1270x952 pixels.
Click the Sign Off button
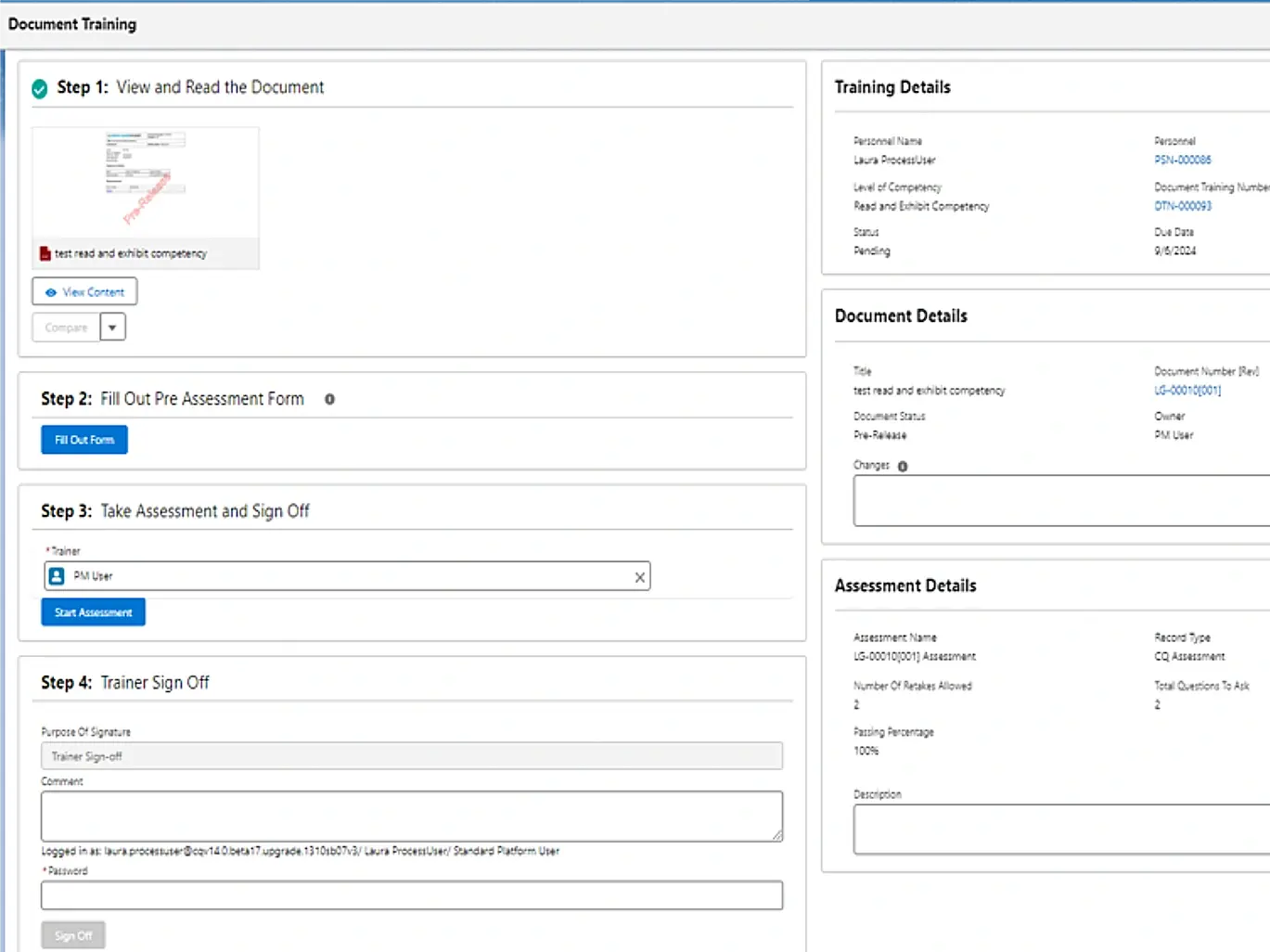(73, 935)
